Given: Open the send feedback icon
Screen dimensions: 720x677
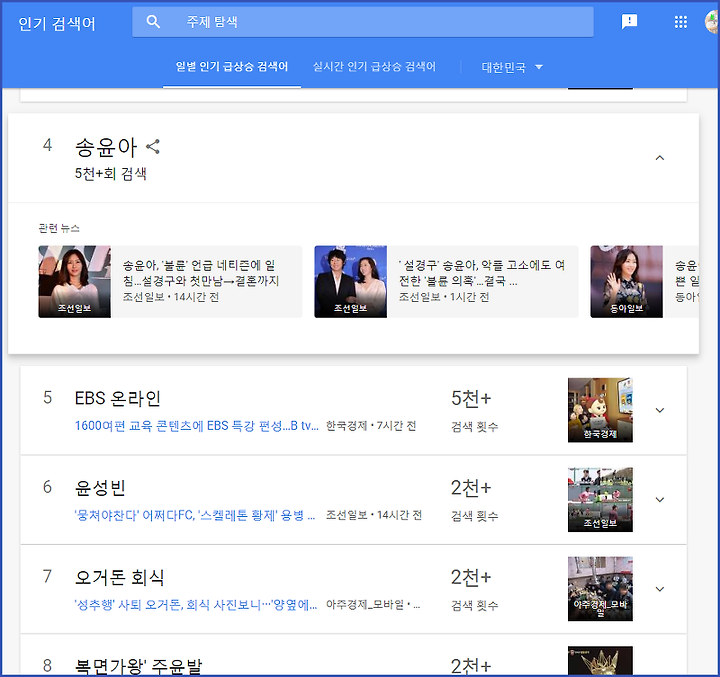Looking at the screenshot, I should (x=629, y=22).
